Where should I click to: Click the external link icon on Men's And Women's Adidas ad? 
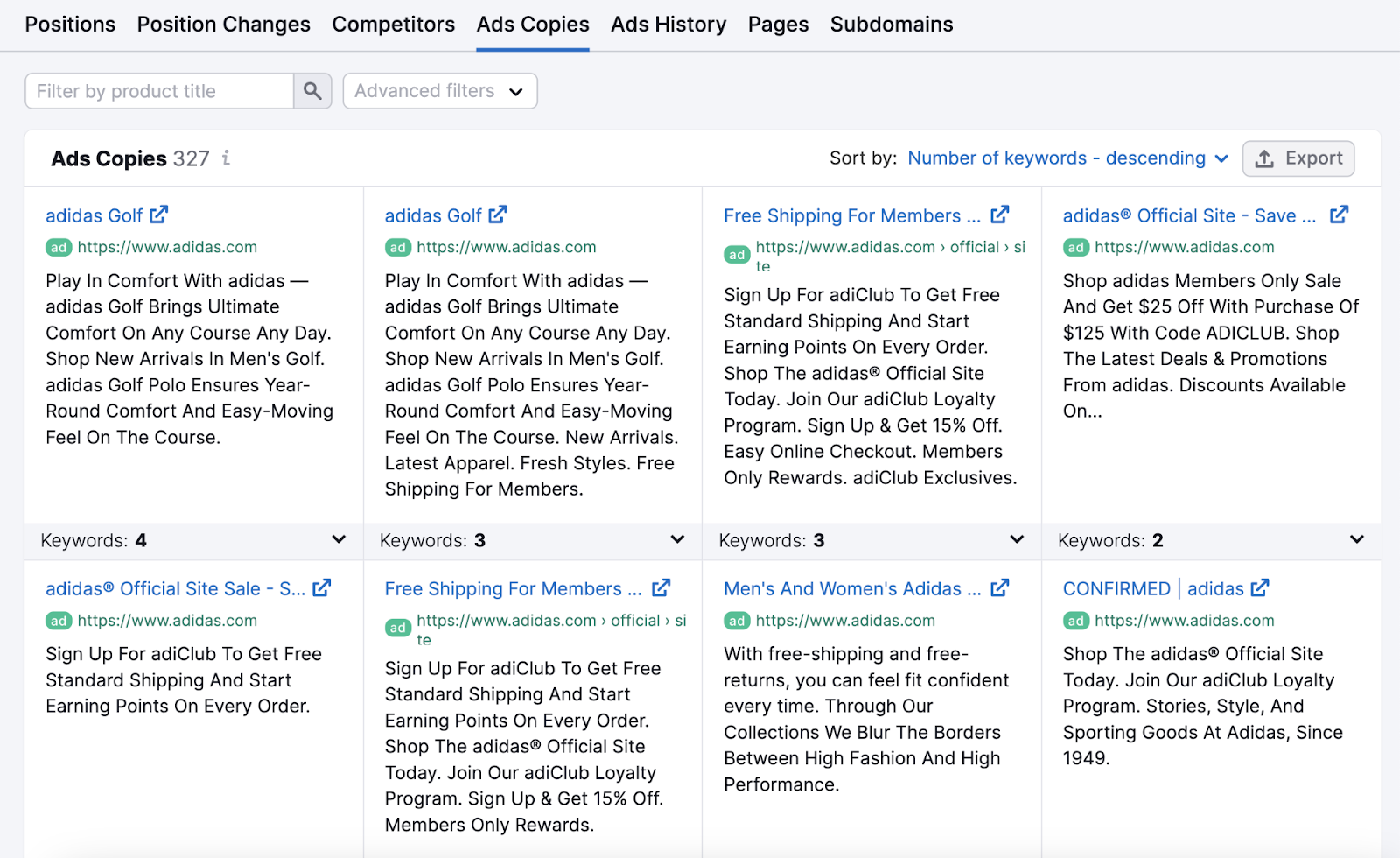pyautogui.click(x=999, y=588)
